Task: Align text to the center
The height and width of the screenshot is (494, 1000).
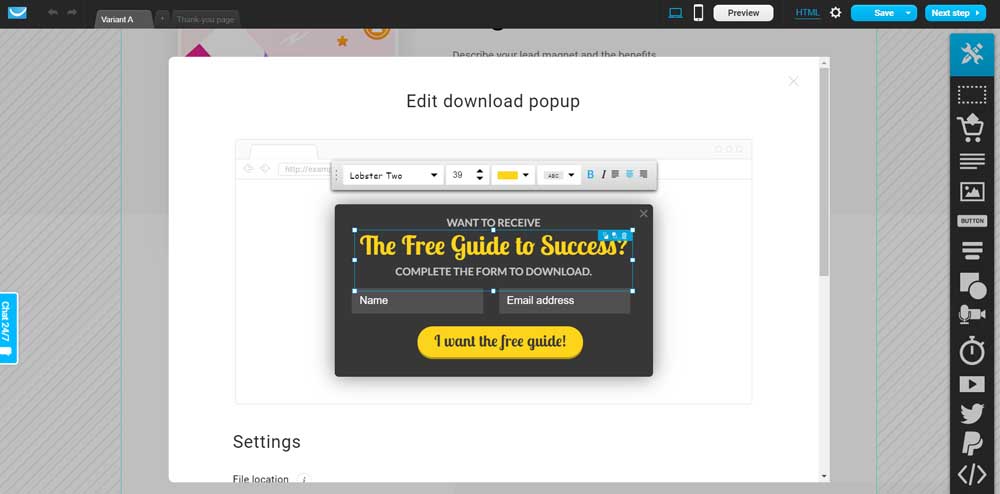Action: click(629, 174)
